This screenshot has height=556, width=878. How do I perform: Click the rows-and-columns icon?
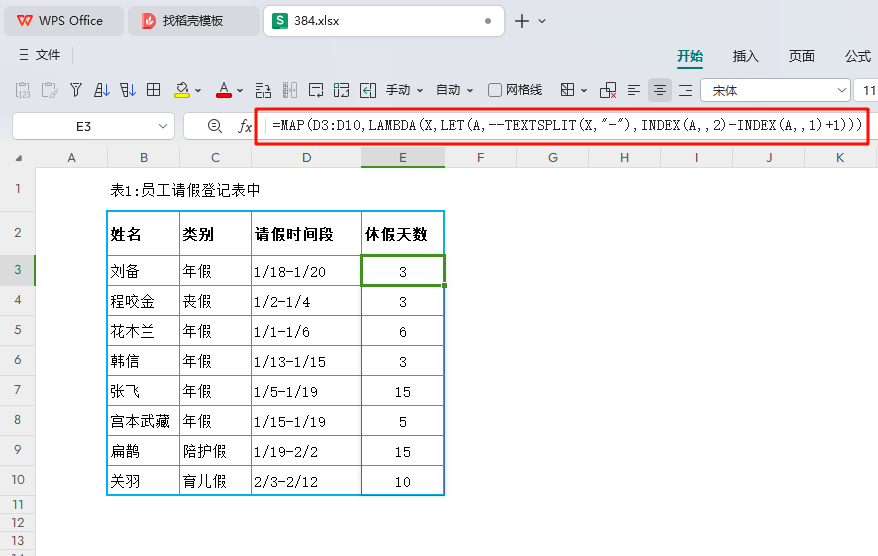[263, 90]
